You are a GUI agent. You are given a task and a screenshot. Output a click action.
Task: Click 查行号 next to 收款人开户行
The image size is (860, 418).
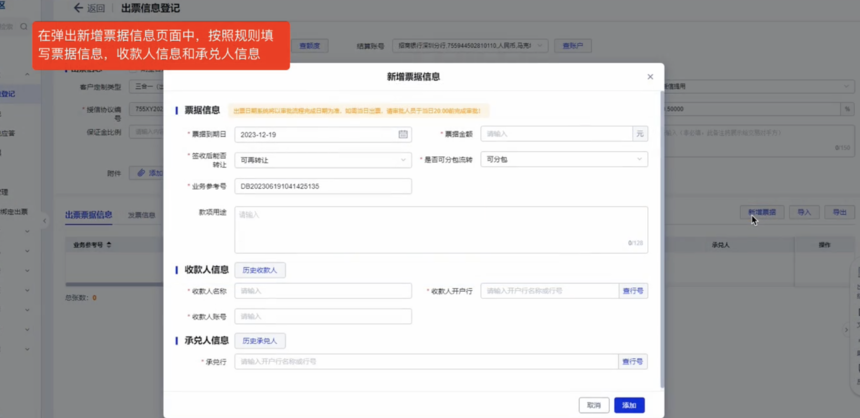pyautogui.click(x=633, y=291)
